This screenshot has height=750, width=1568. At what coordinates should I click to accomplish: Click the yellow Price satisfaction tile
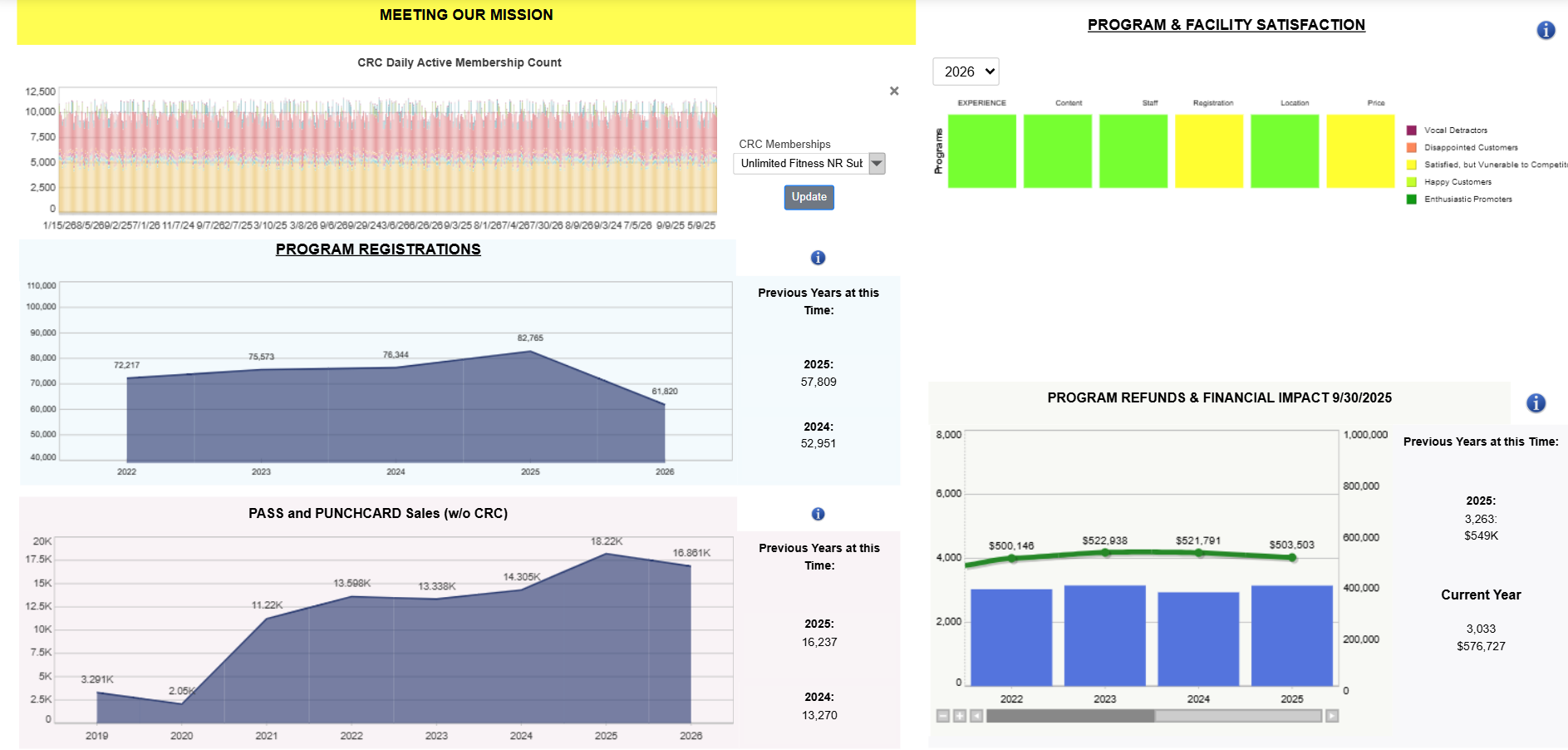coord(1360,151)
